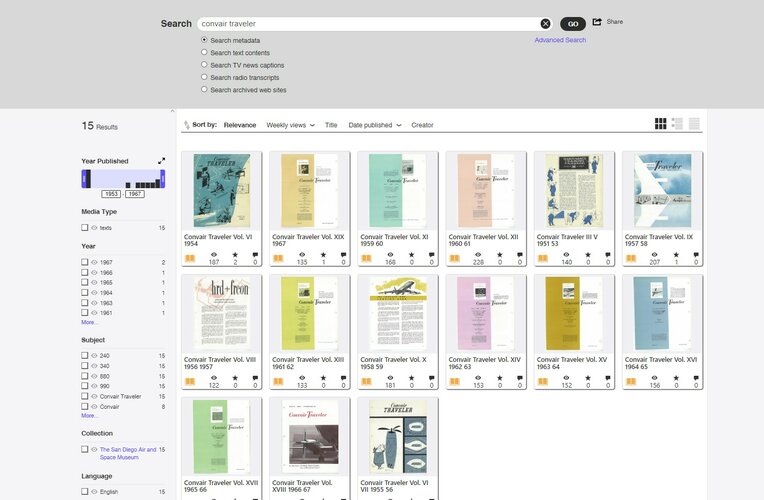Image resolution: width=764 pixels, height=500 pixels.
Task: Show only subject Convair Traveler via eye icon
Action: [x=95, y=396]
